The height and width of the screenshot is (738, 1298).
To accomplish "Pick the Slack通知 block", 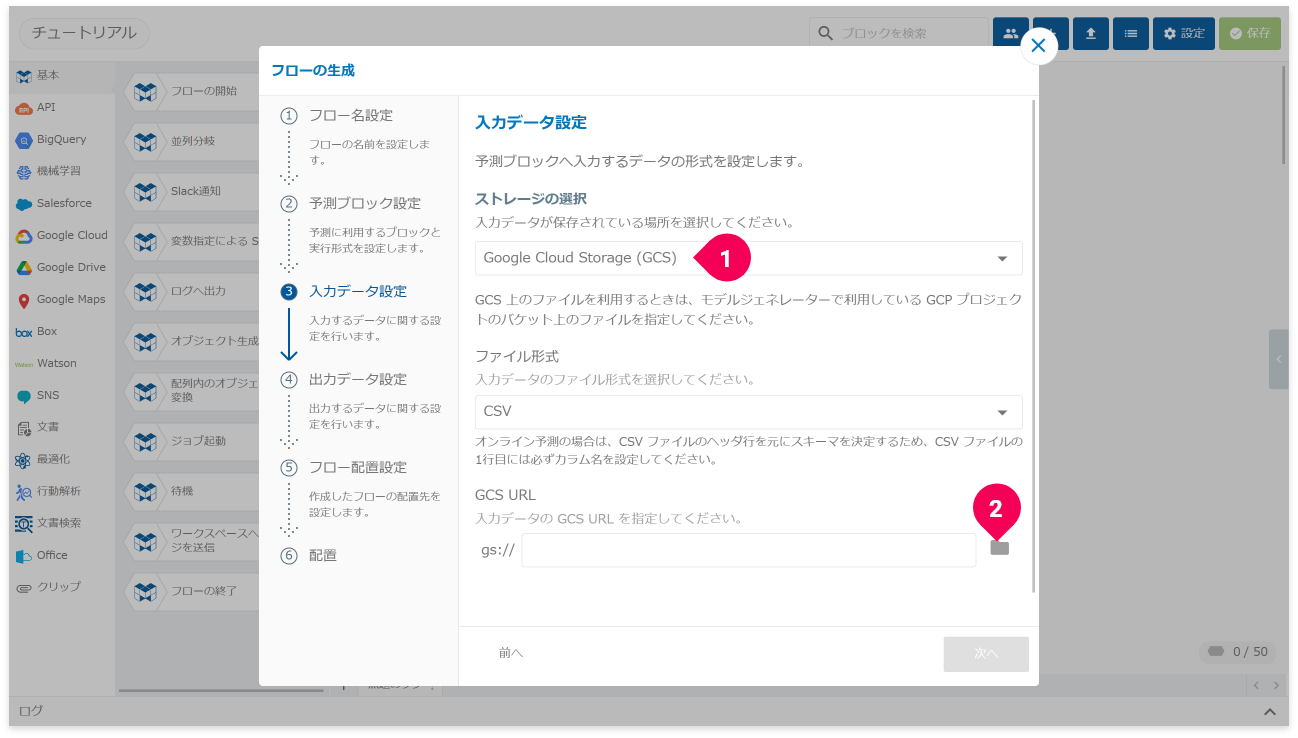I will (x=192, y=191).
